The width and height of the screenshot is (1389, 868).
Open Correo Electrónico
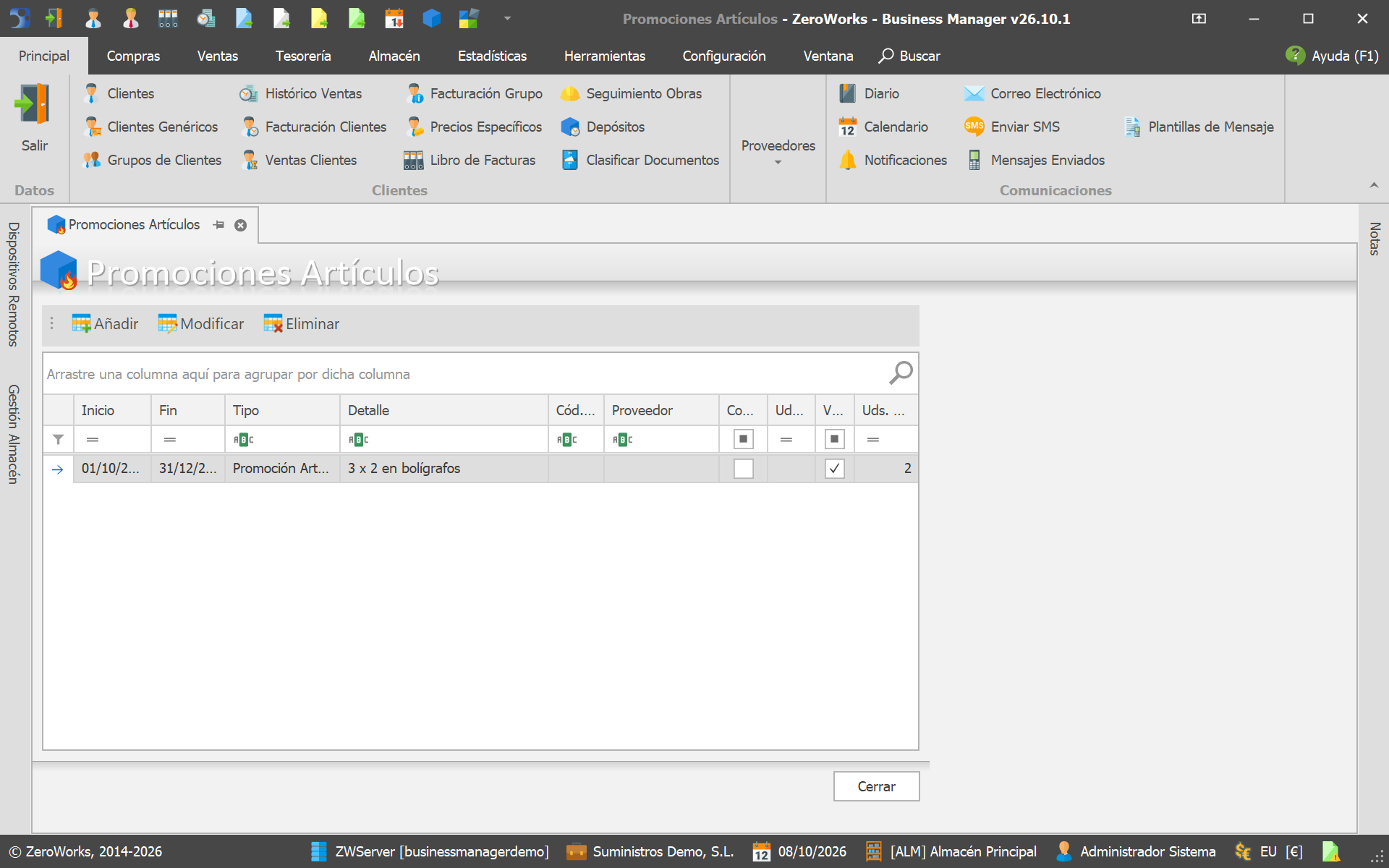tap(1033, 93)
